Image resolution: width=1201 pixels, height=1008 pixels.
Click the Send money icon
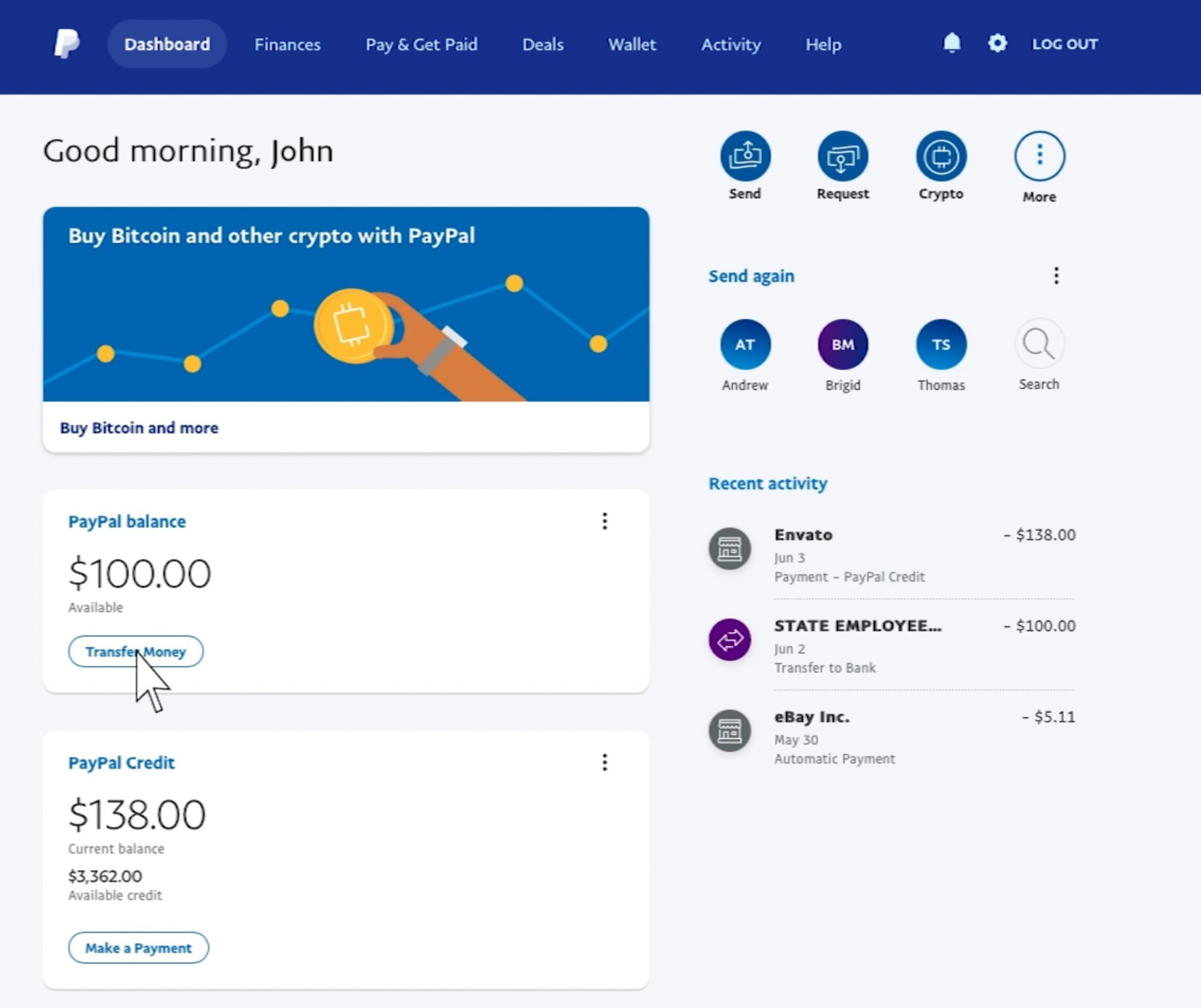(x=745, y=155)
